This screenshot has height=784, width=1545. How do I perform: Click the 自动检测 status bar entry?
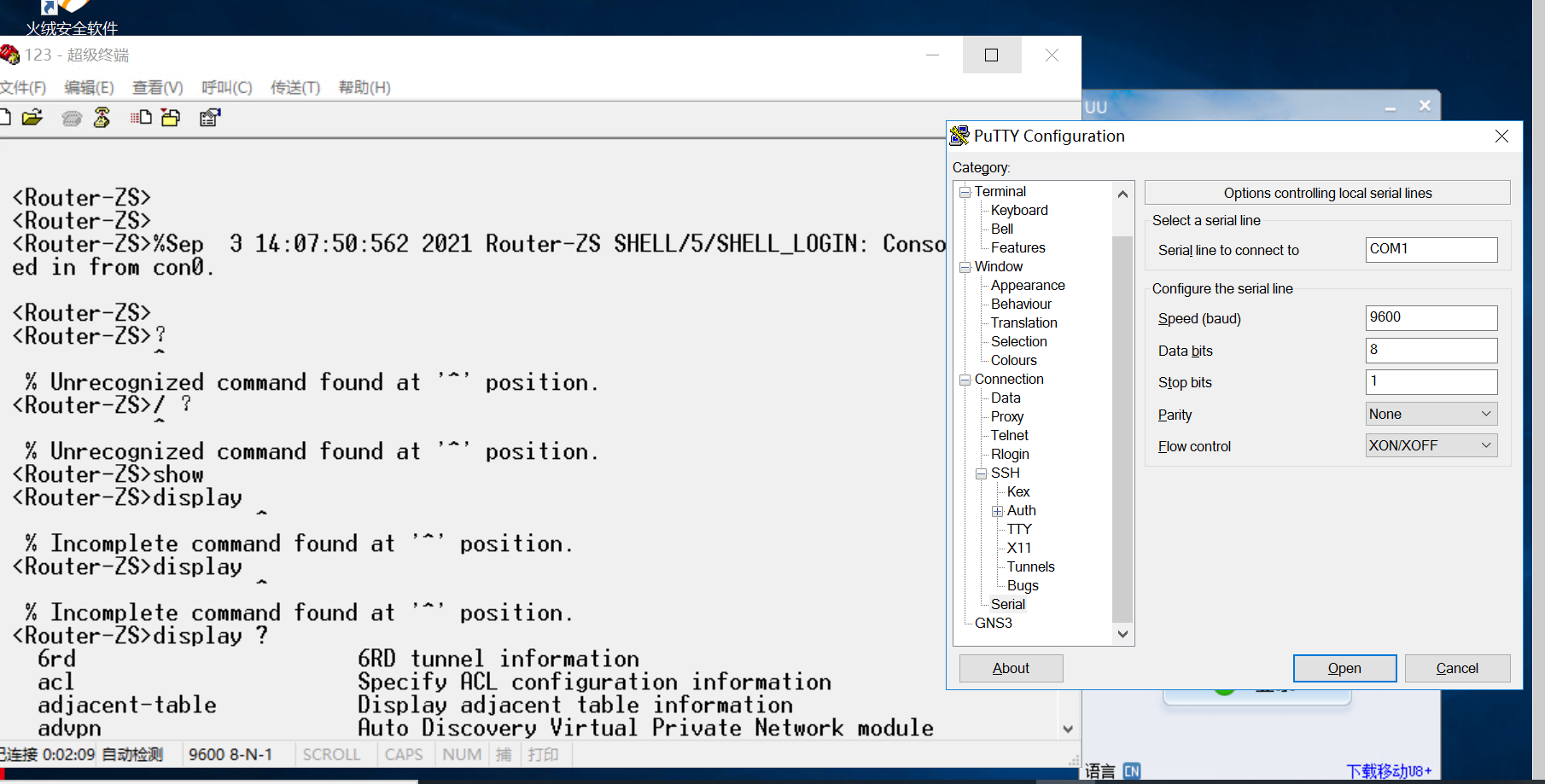132,755
